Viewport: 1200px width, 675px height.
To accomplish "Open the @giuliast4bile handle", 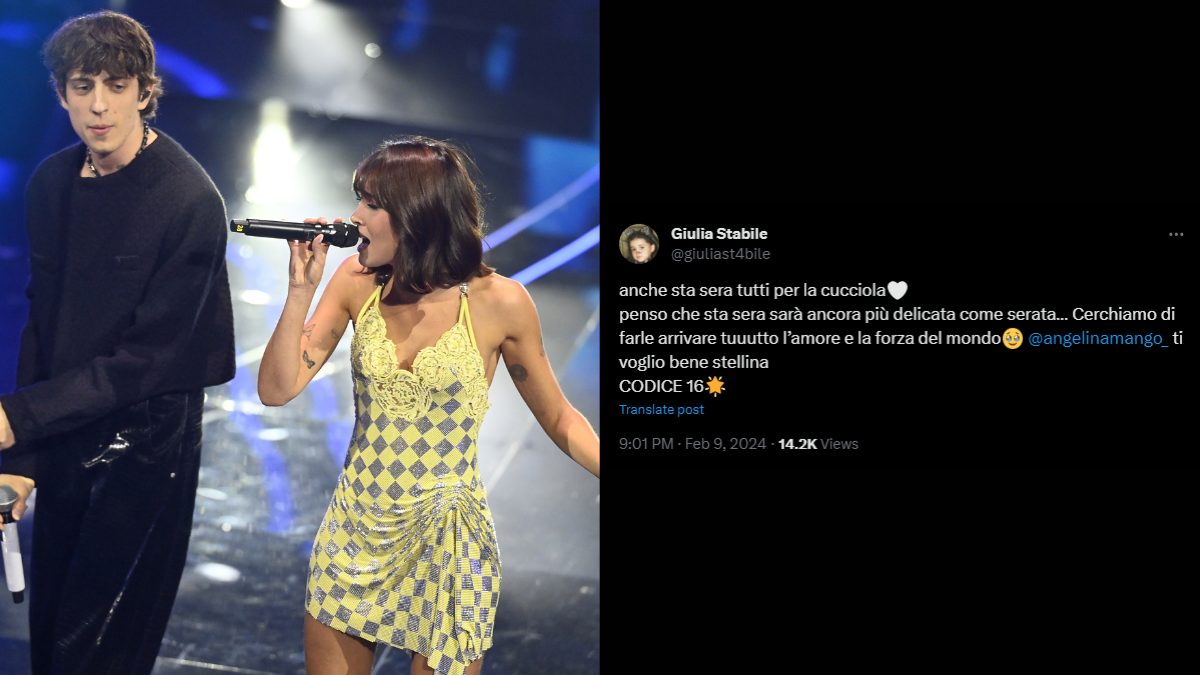I will (x=720, y=254).
